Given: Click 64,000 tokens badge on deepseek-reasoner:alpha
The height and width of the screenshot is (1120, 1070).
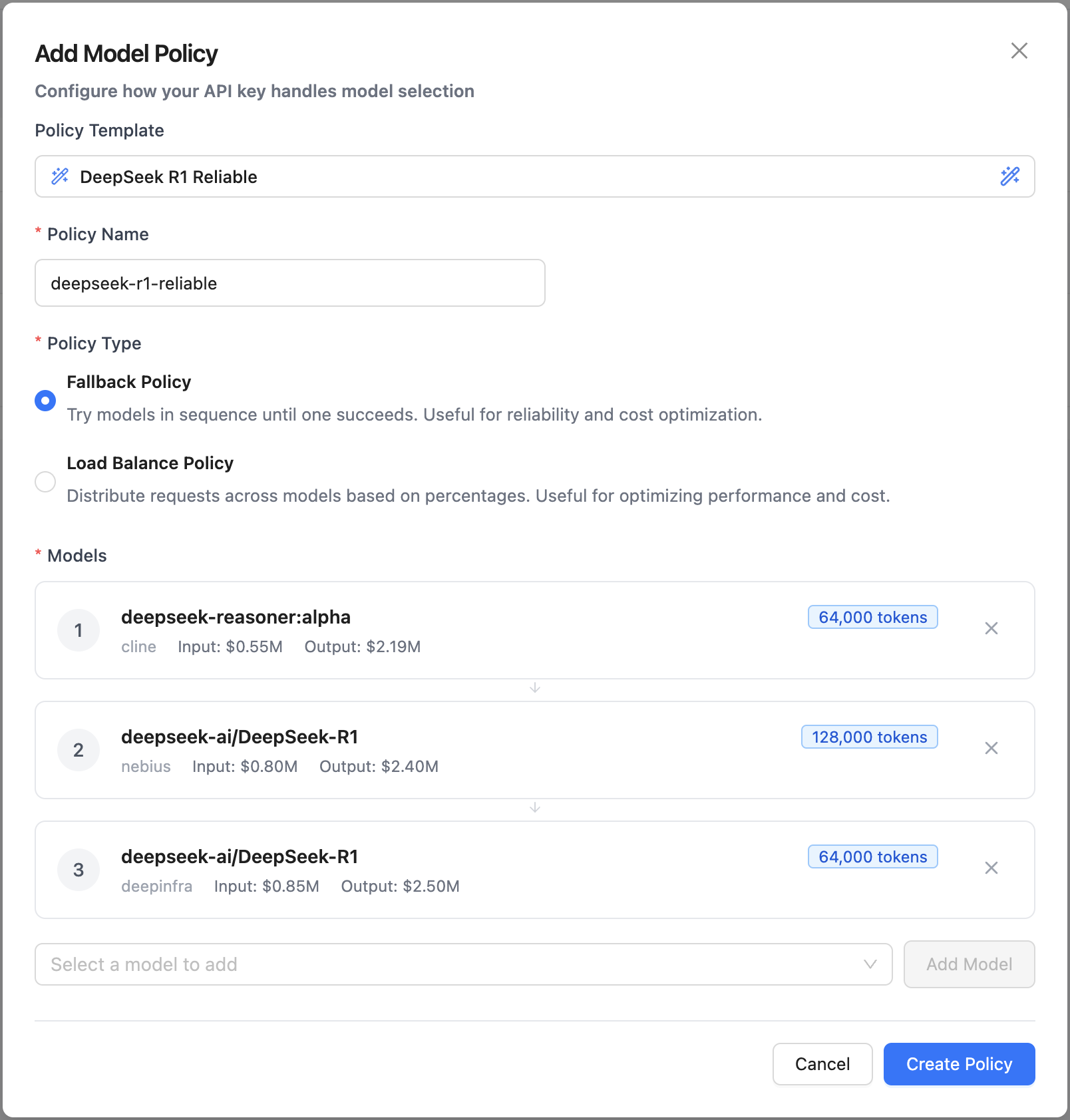Looking at the screenshot, I should [x=872, y=617].
